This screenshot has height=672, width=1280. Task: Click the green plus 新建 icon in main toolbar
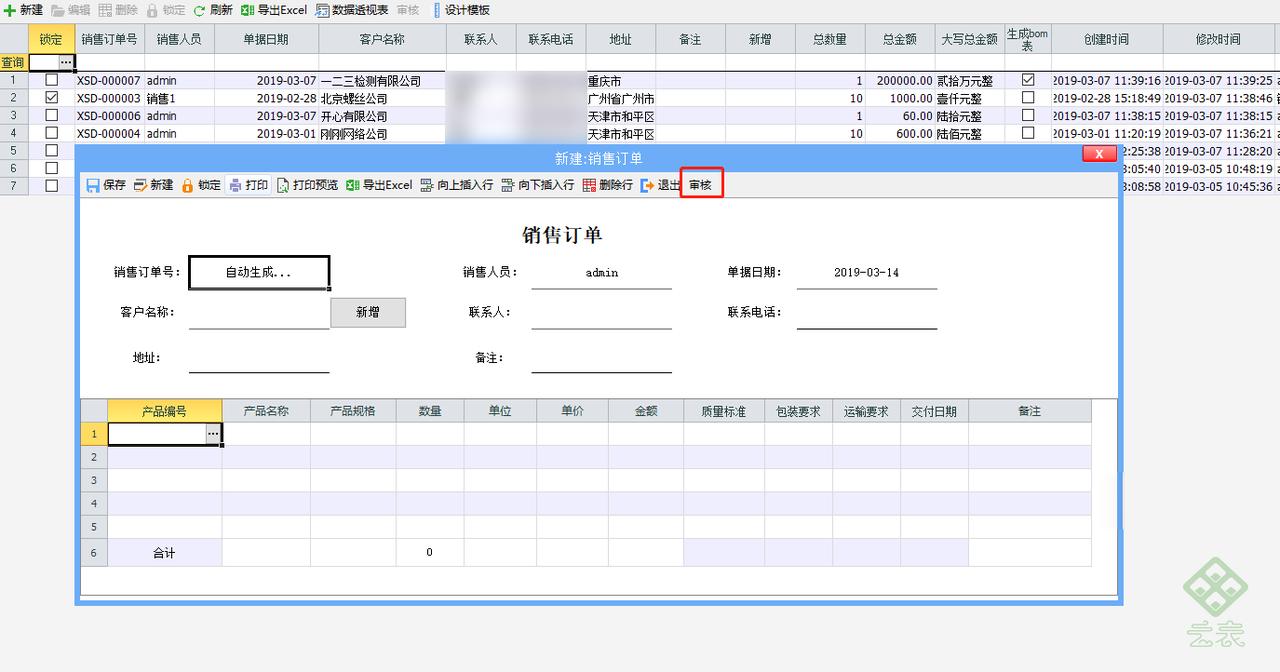pyautogui.click(x=10, y=10)
